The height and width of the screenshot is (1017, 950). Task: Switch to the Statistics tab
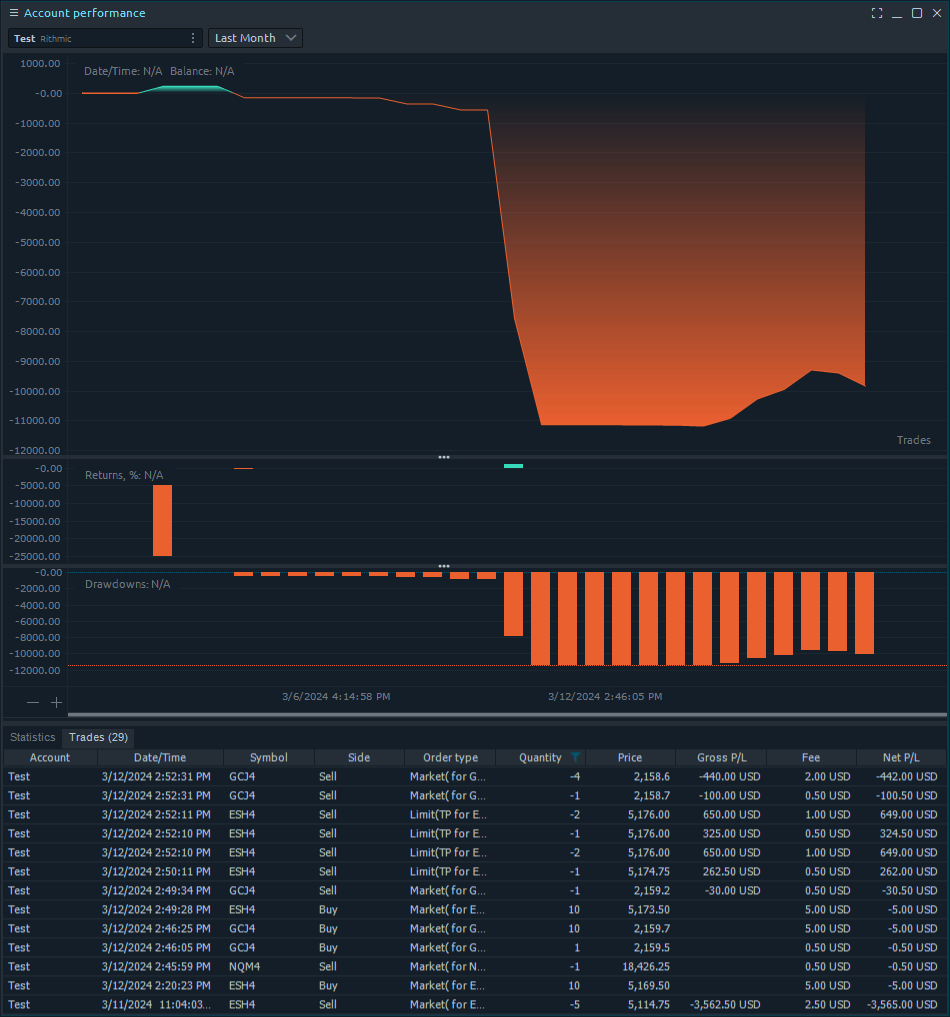pyautogui.click(x=32, y=737)
